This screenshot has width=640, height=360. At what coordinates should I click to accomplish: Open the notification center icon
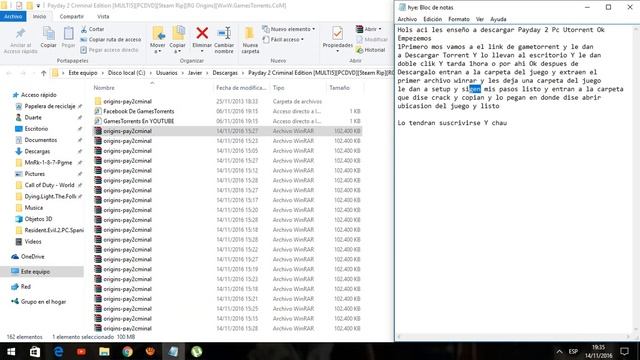[x=624, y=351]
